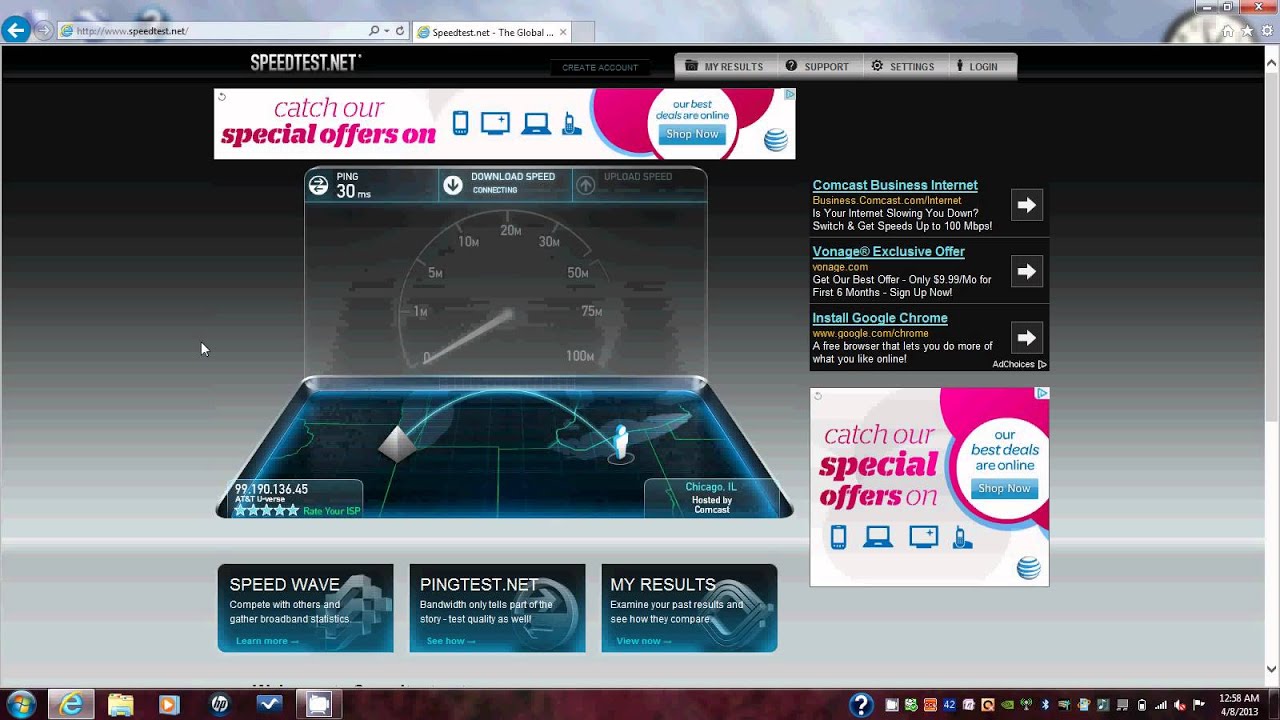1280x720 pixels.
Task: Open the Support navigation item
Action: [817, 66]
